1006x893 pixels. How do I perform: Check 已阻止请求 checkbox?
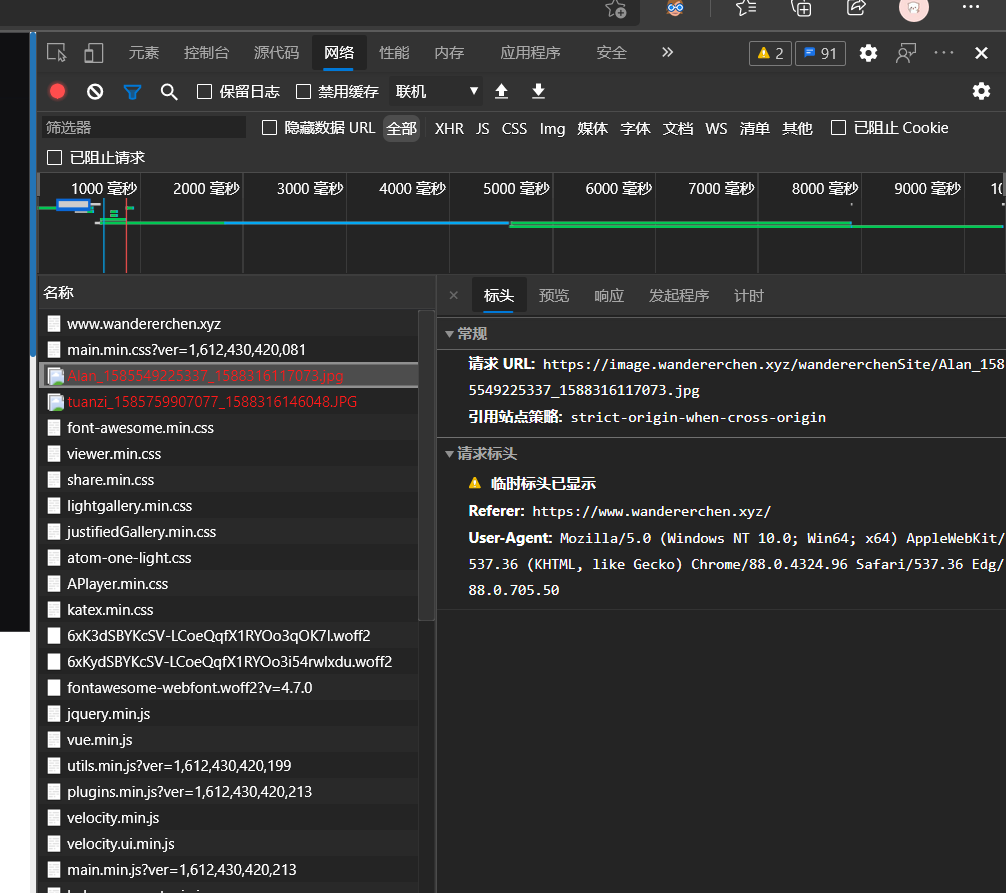[x=55, y=157]
